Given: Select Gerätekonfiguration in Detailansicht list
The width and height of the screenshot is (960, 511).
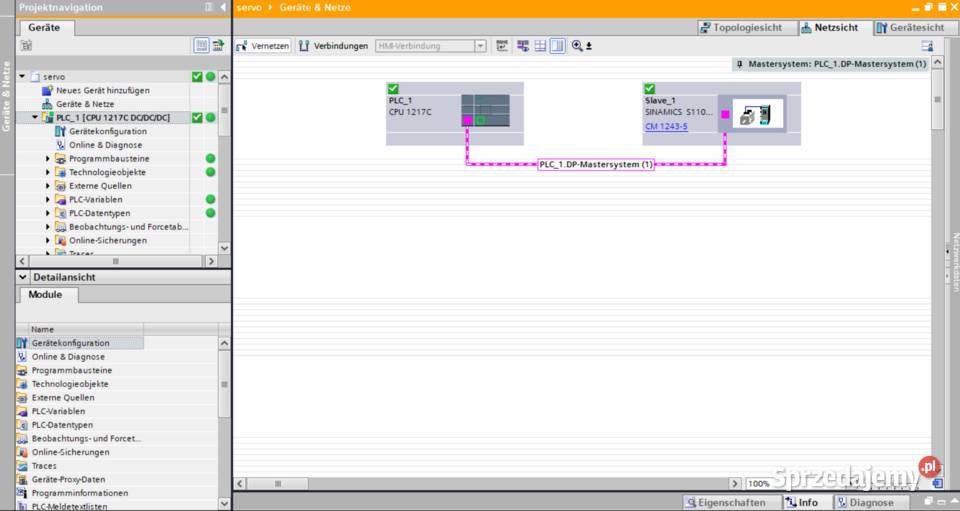Looking at the screenshot, I should pyautogui.click(x=70, y=343).
